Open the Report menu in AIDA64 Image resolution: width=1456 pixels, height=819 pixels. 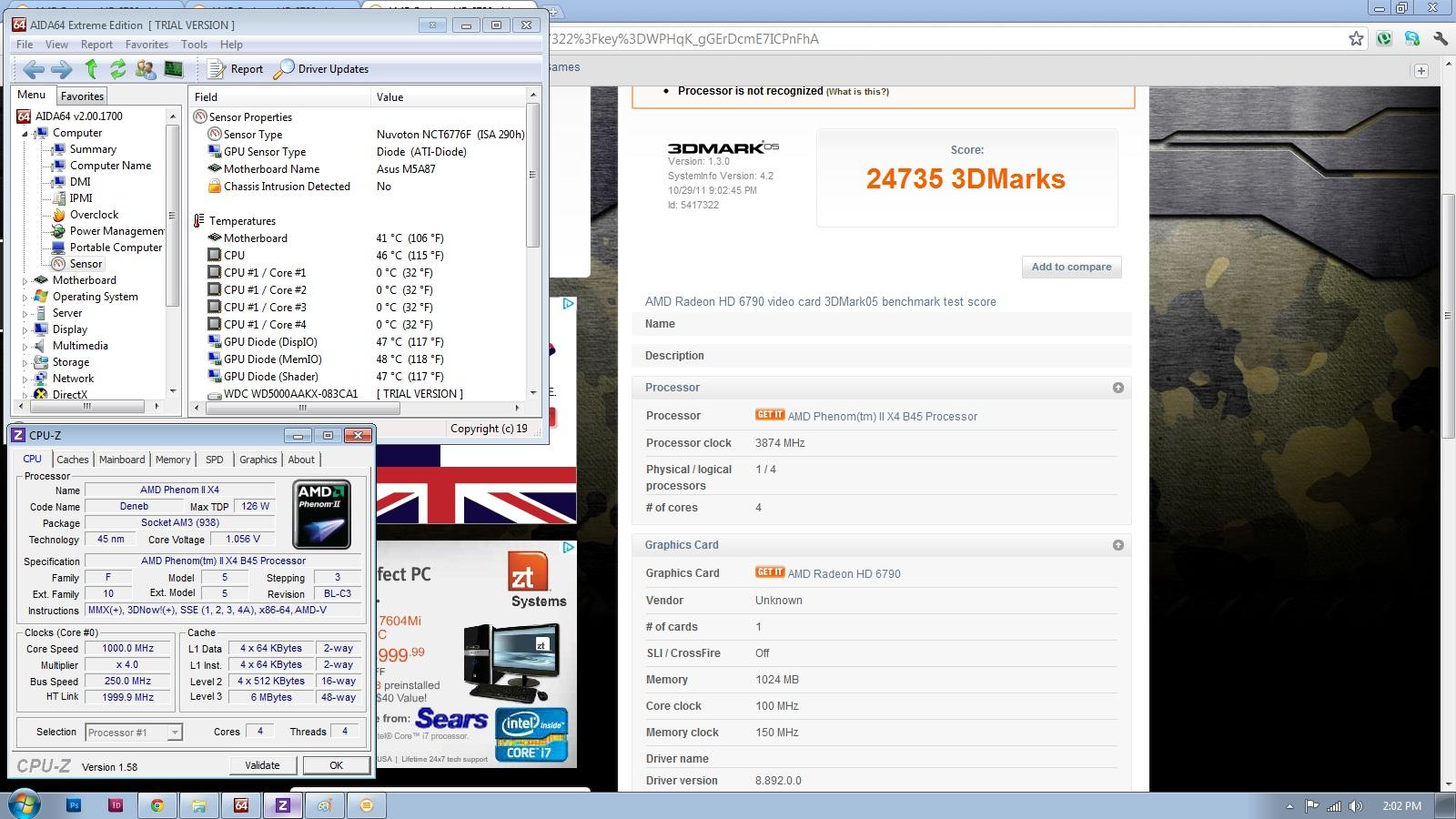(96, 45)
